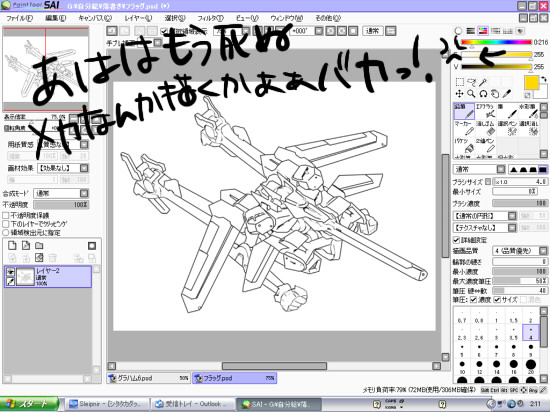Viewport: 550px width, 412px height.
Task: Adjust the 最大濃度筆圧 slider
Action: point(520,281)
